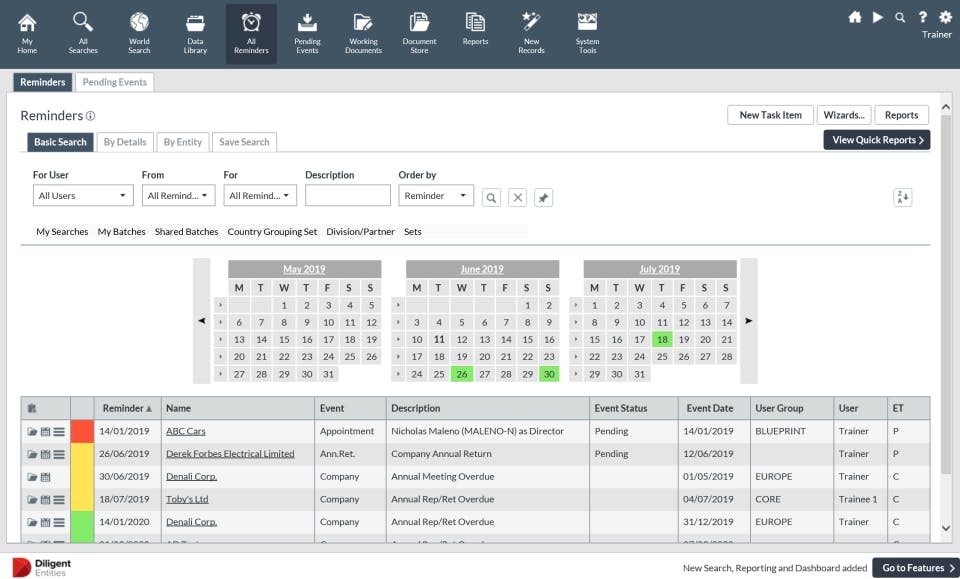
Task: Open folder icon for ABC Cars row
Action: (32, 432)
